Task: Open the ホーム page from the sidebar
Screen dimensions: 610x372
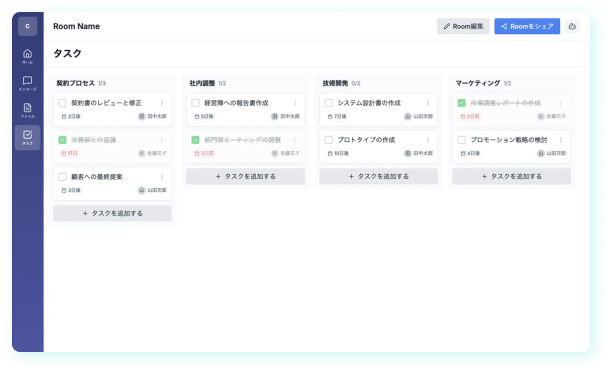Action: 27,56
